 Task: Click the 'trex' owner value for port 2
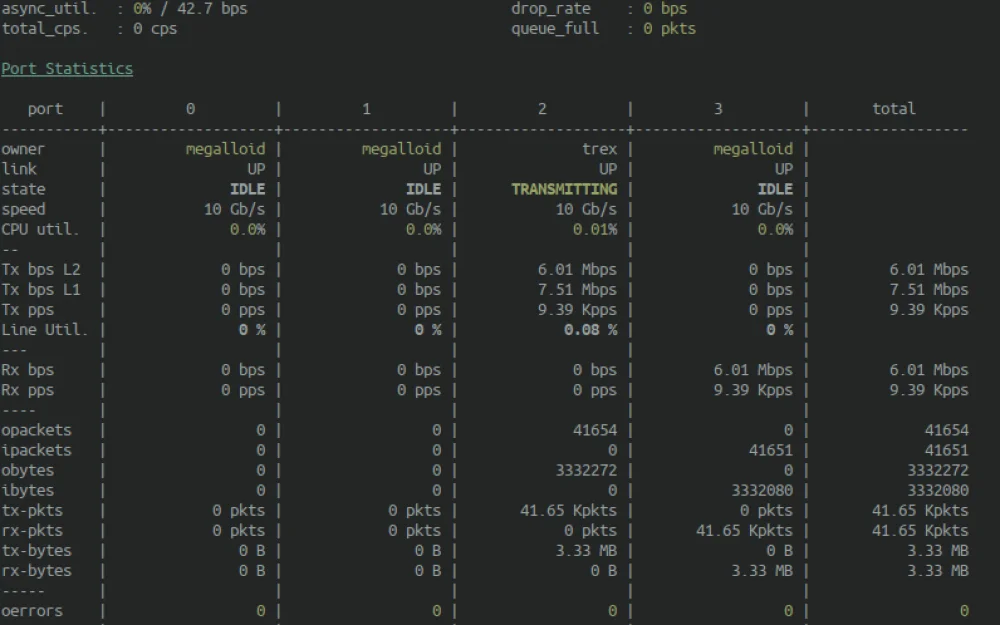click(599, 149)
